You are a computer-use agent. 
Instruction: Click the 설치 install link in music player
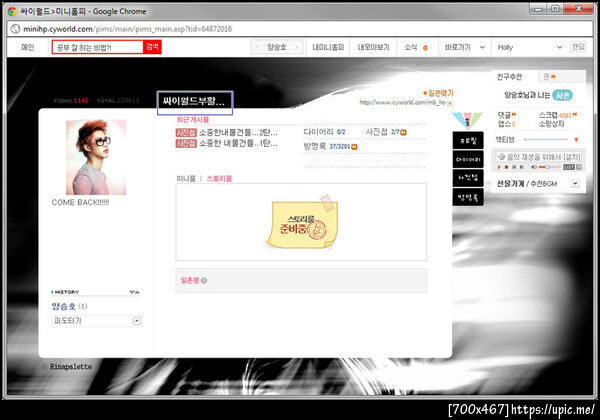click(572, 157)
